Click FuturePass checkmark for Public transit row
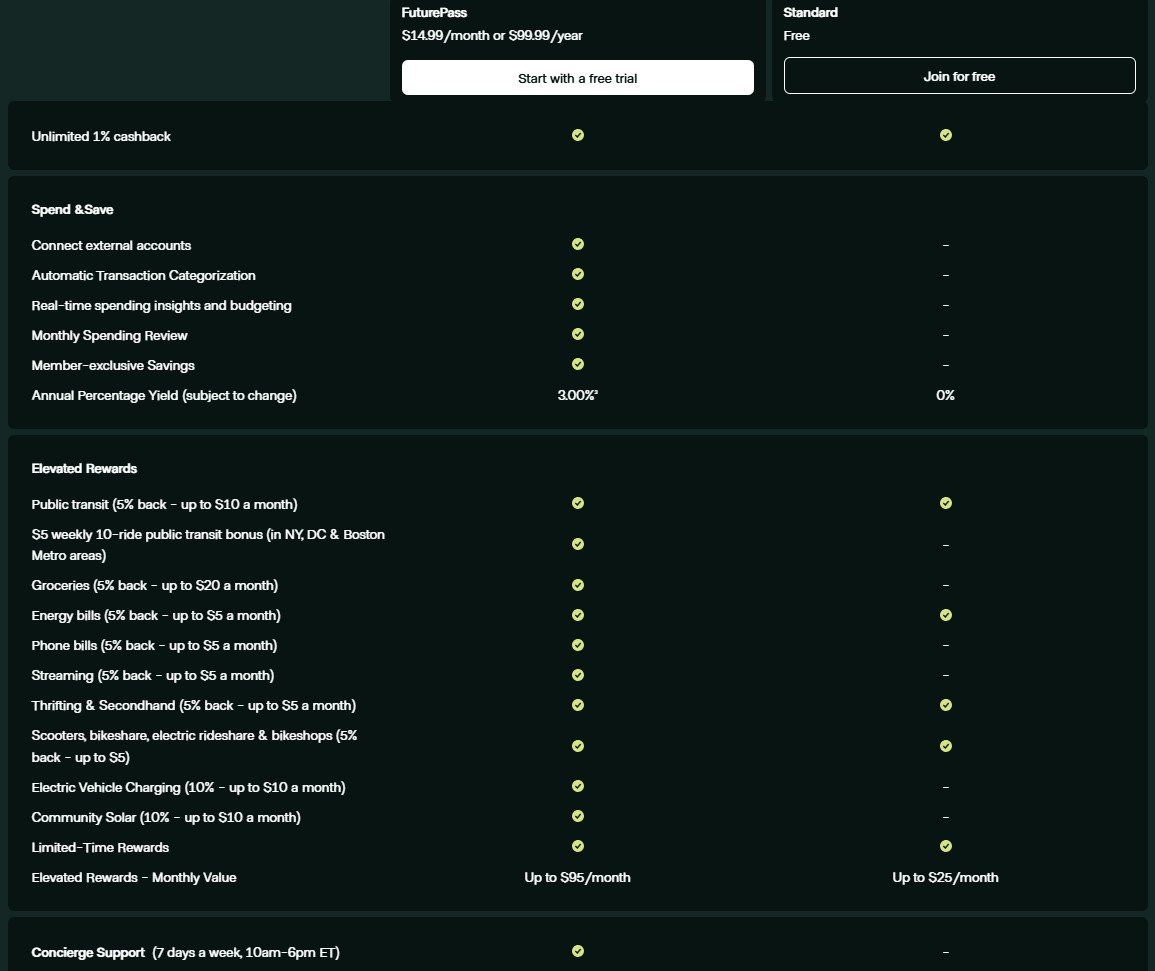Viewport: 1155px width, 971px height. 578,503
